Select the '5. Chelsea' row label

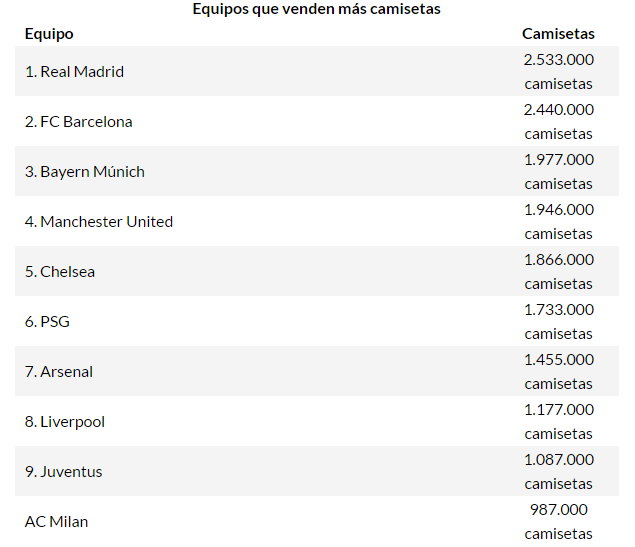(60, 272)
